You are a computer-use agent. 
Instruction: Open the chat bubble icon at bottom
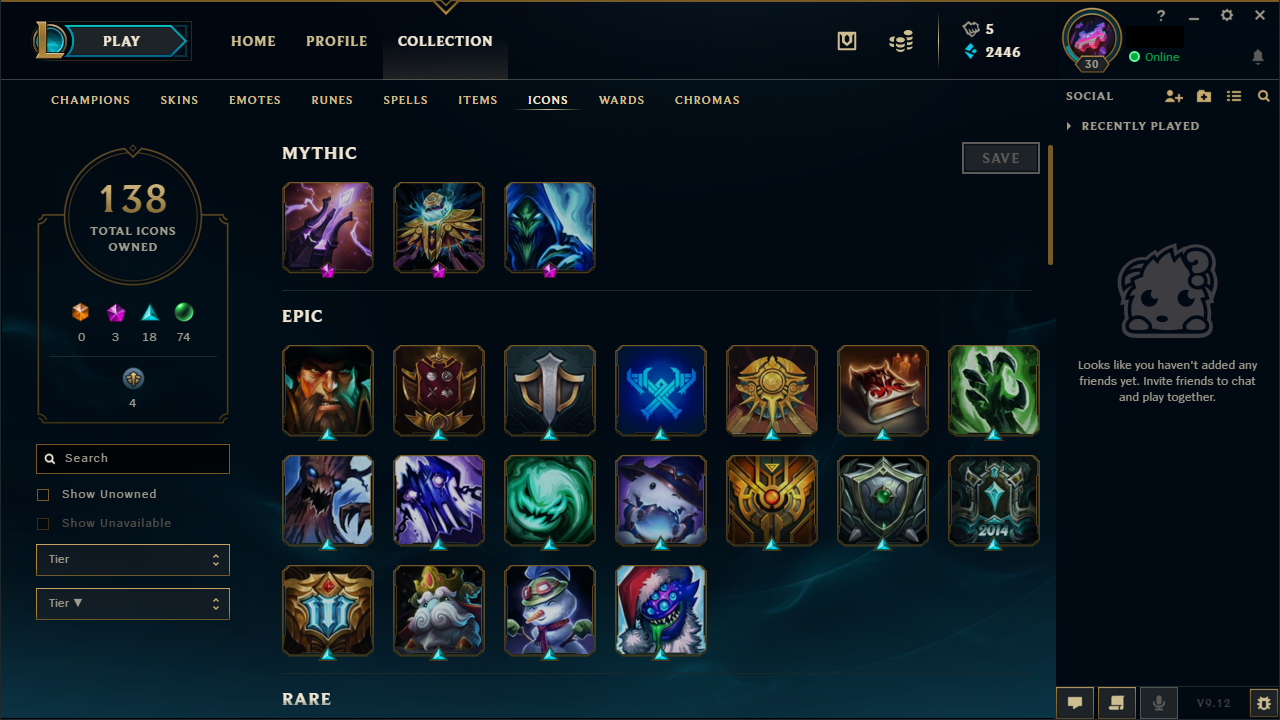pyautogui.click(x=1075, y=703)
